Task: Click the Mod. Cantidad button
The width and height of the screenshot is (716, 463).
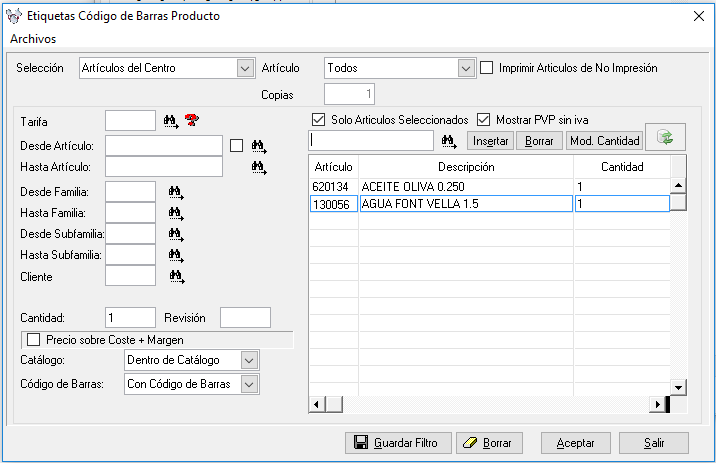Action: point(605,141)
